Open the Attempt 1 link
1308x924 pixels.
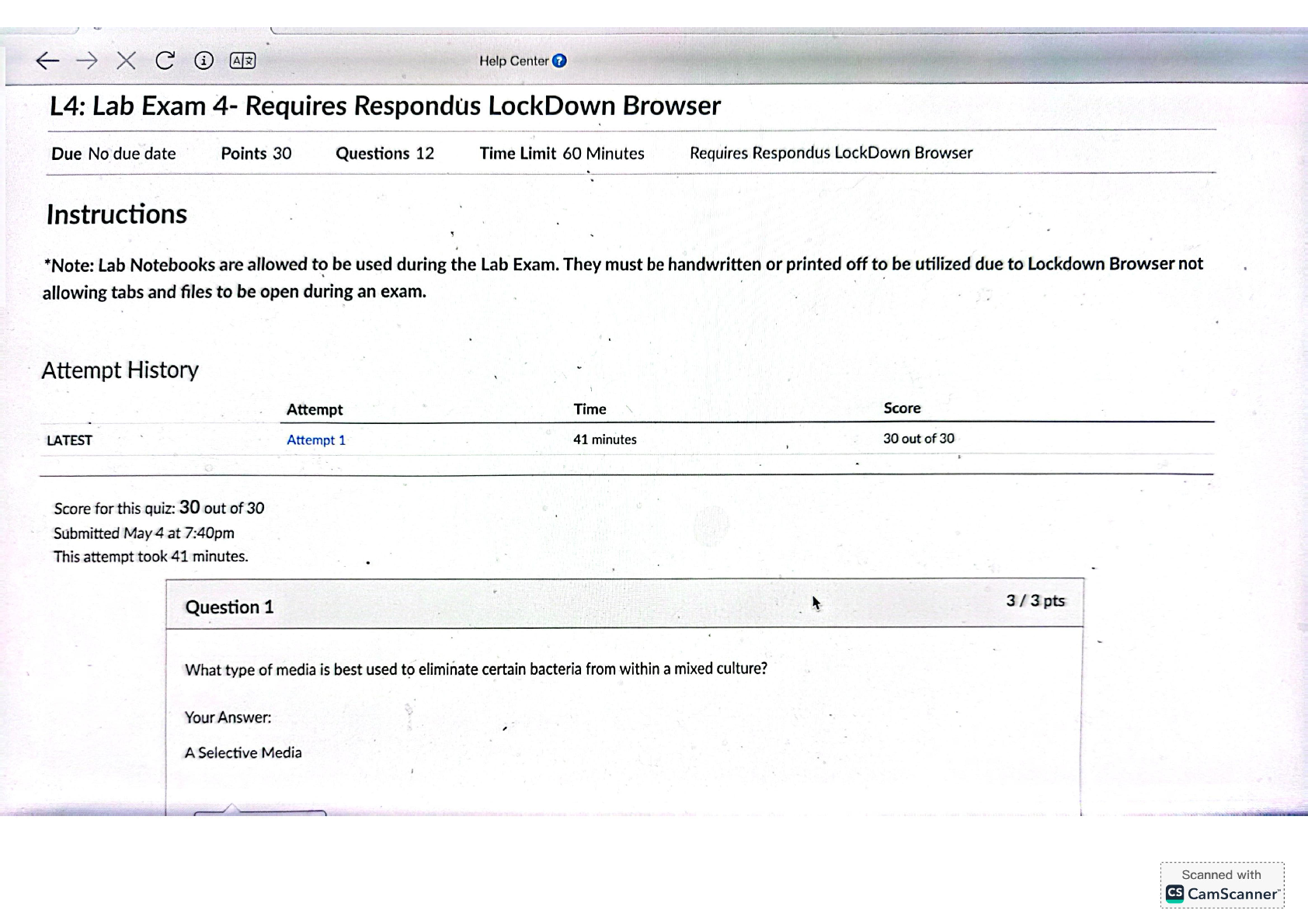(315, 440)
